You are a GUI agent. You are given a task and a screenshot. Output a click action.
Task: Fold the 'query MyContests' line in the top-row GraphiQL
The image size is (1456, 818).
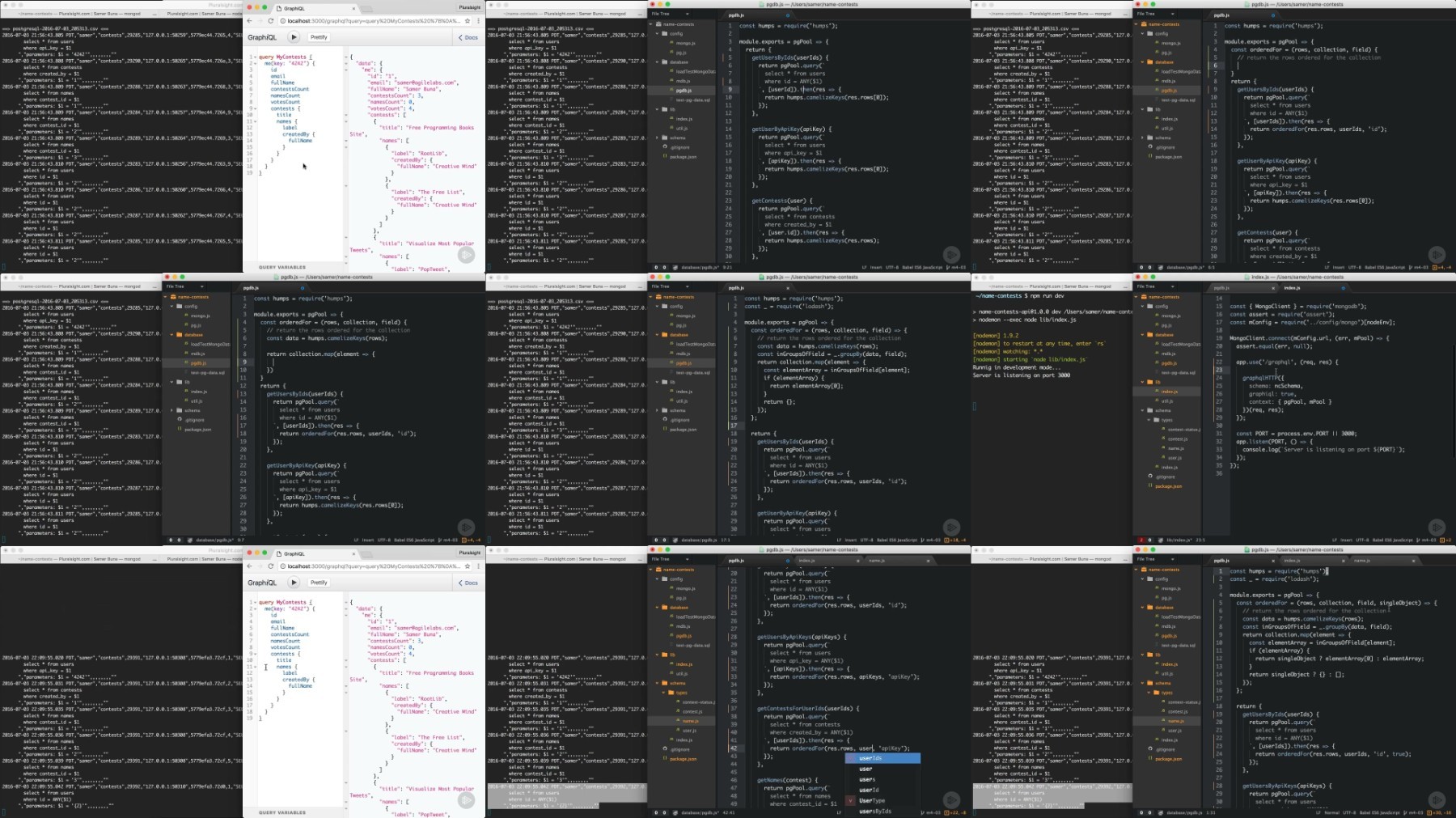tap(256, 57)
